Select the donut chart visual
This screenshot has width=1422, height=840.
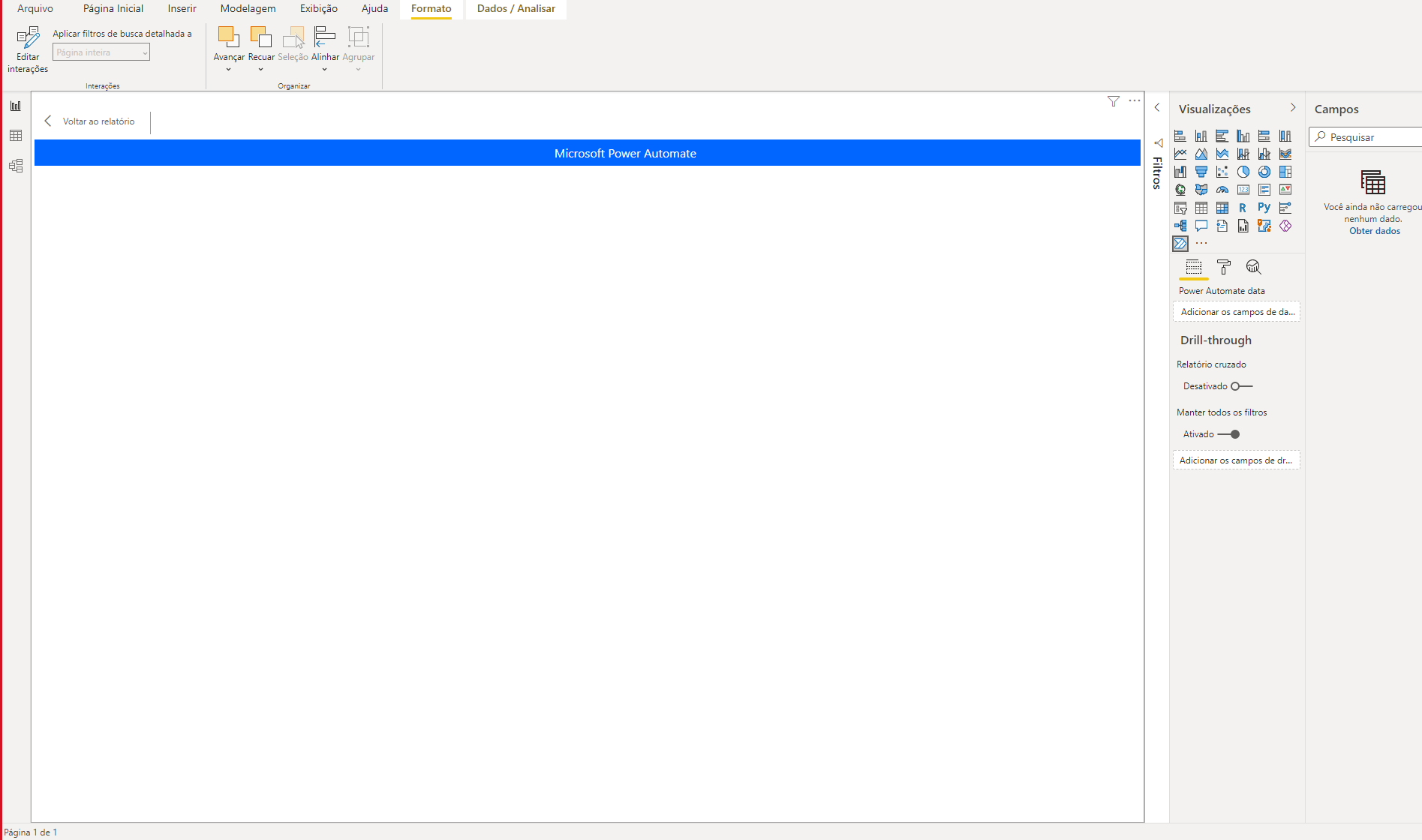1264,172
